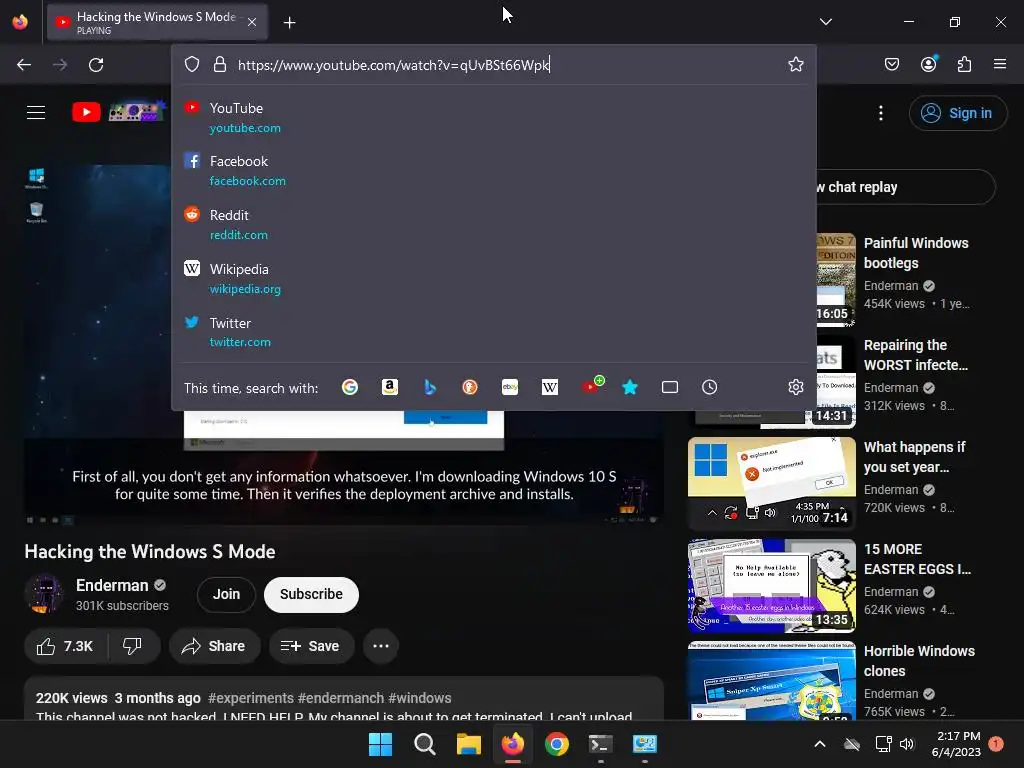Open the Firefox account menu
This screenshot has width=1024, height=768.
pos(929,64)
